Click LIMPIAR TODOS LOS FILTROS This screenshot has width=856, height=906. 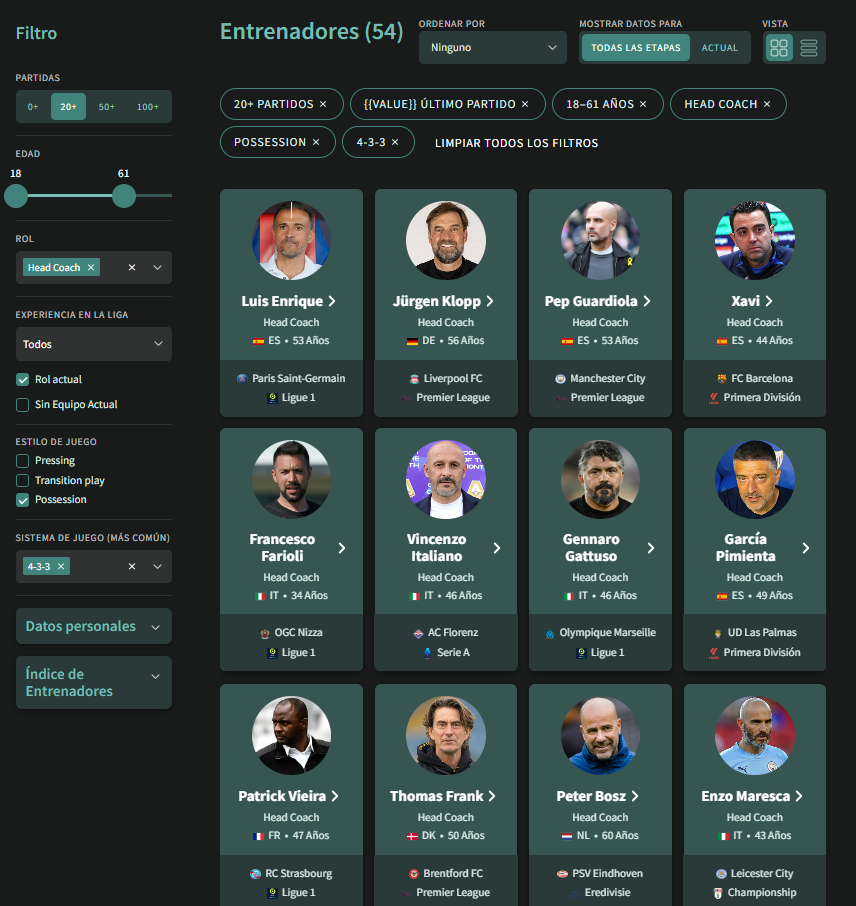click(x=516, y=143)
